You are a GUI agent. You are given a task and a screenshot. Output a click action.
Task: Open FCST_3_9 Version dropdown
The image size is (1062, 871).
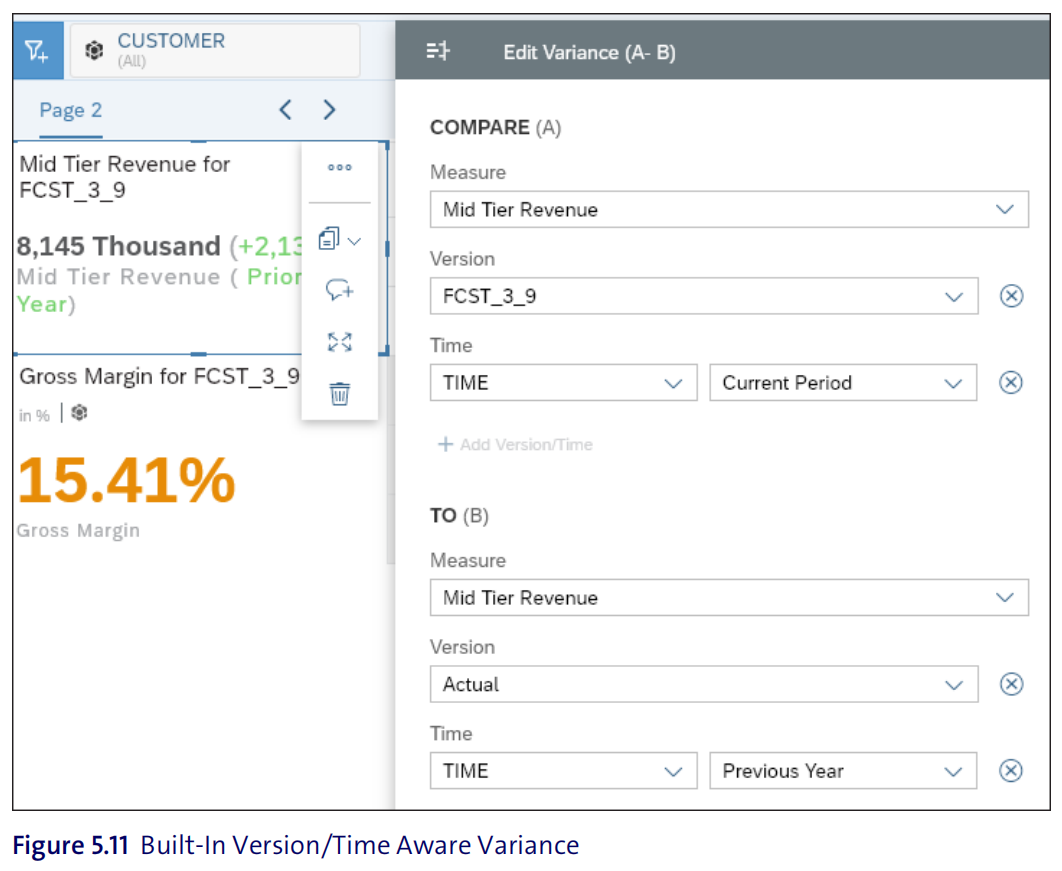coord(704,296)
